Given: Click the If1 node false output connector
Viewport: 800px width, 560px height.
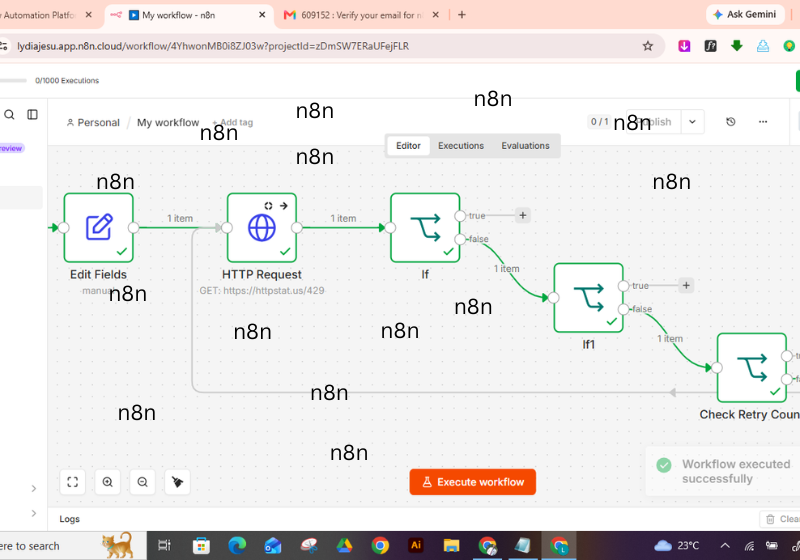Looking at the screenshot, I should tap(623, 309).
